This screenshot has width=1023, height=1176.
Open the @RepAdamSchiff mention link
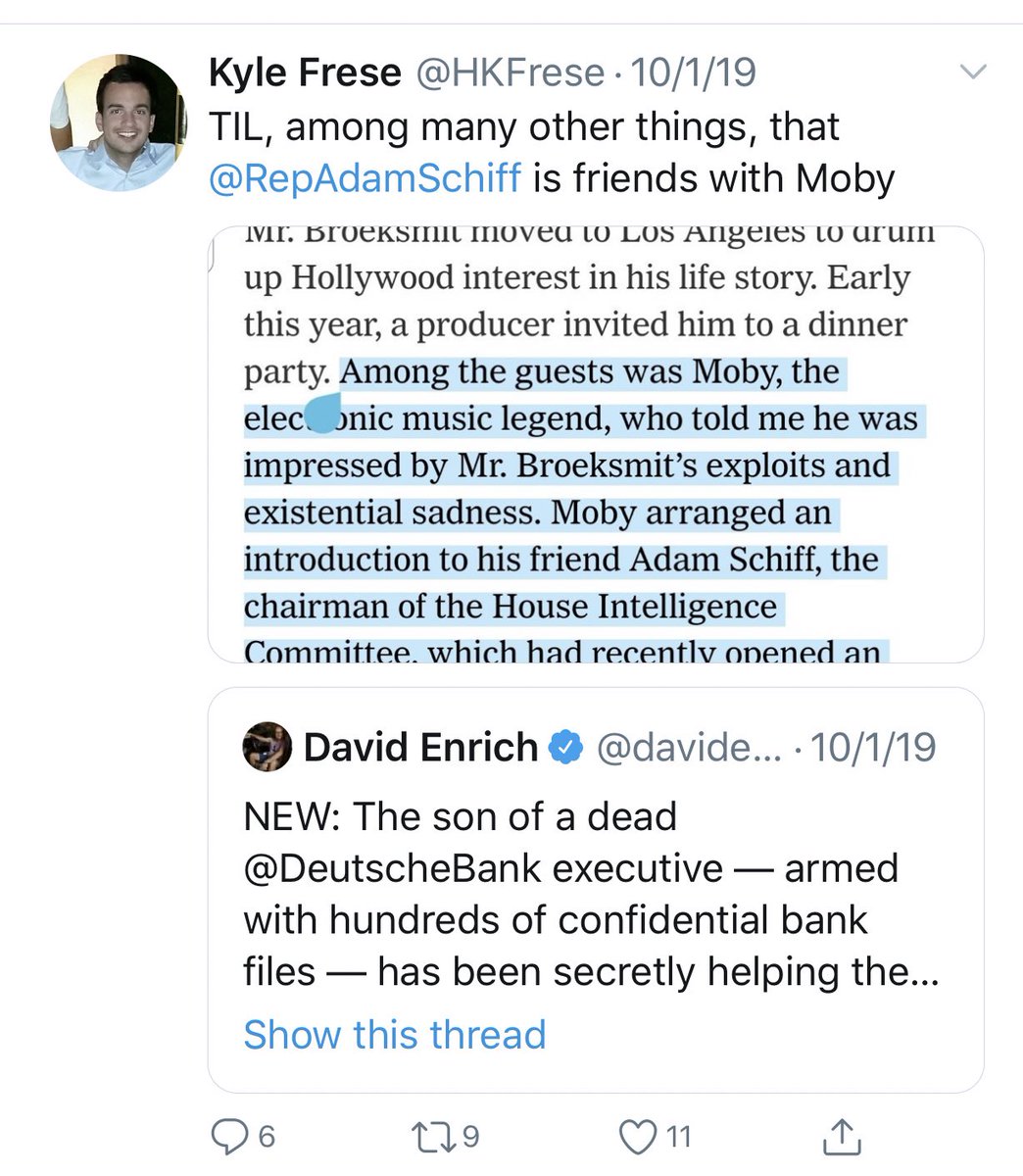365,178
